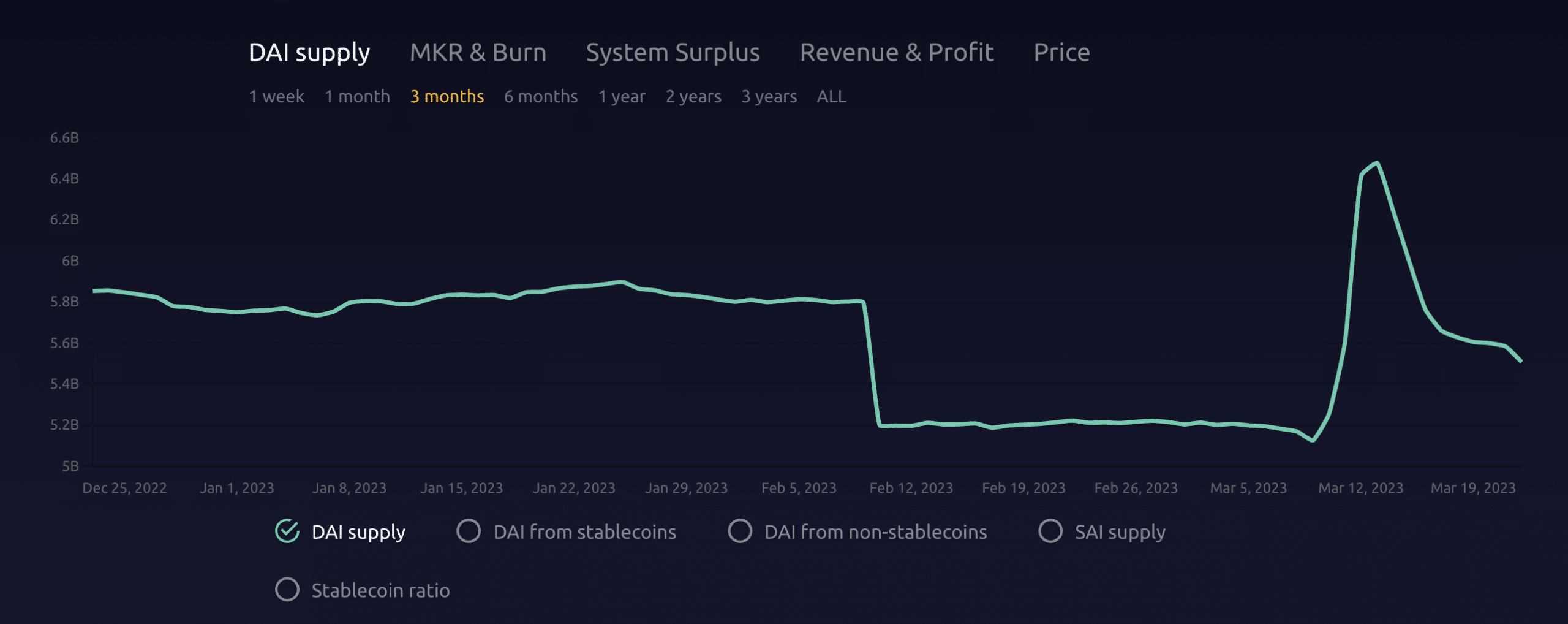Switch to the Price tab

(x=1061, y=53)
